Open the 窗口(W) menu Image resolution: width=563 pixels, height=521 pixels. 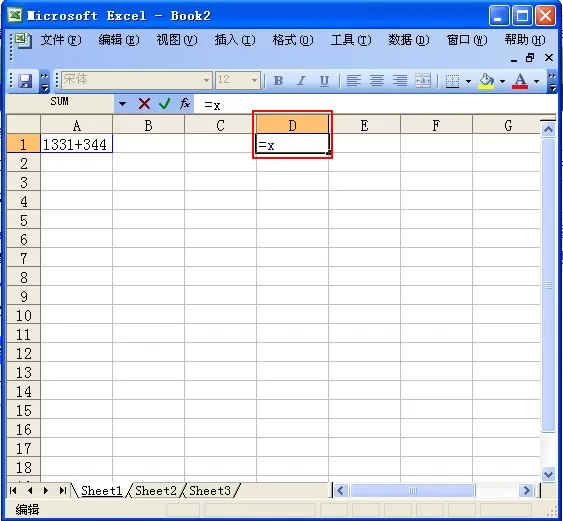point(467,40)
